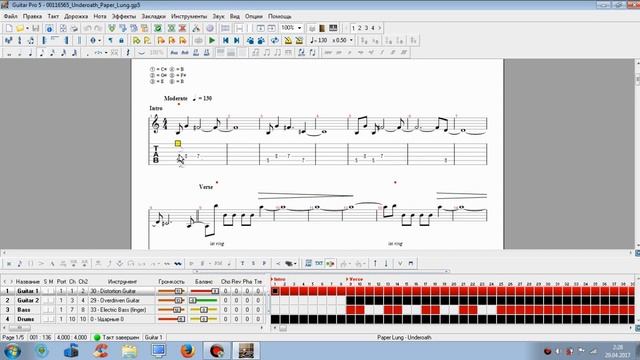Adjust the Drums volume slider
The width and height of the screenshot is (640, 360).
[171, 319]
